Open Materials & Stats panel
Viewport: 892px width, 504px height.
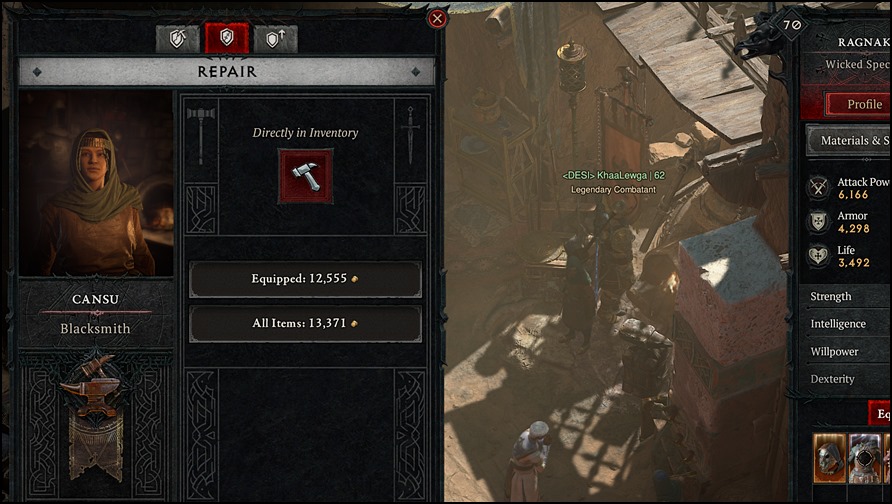(x=849, y=140)
